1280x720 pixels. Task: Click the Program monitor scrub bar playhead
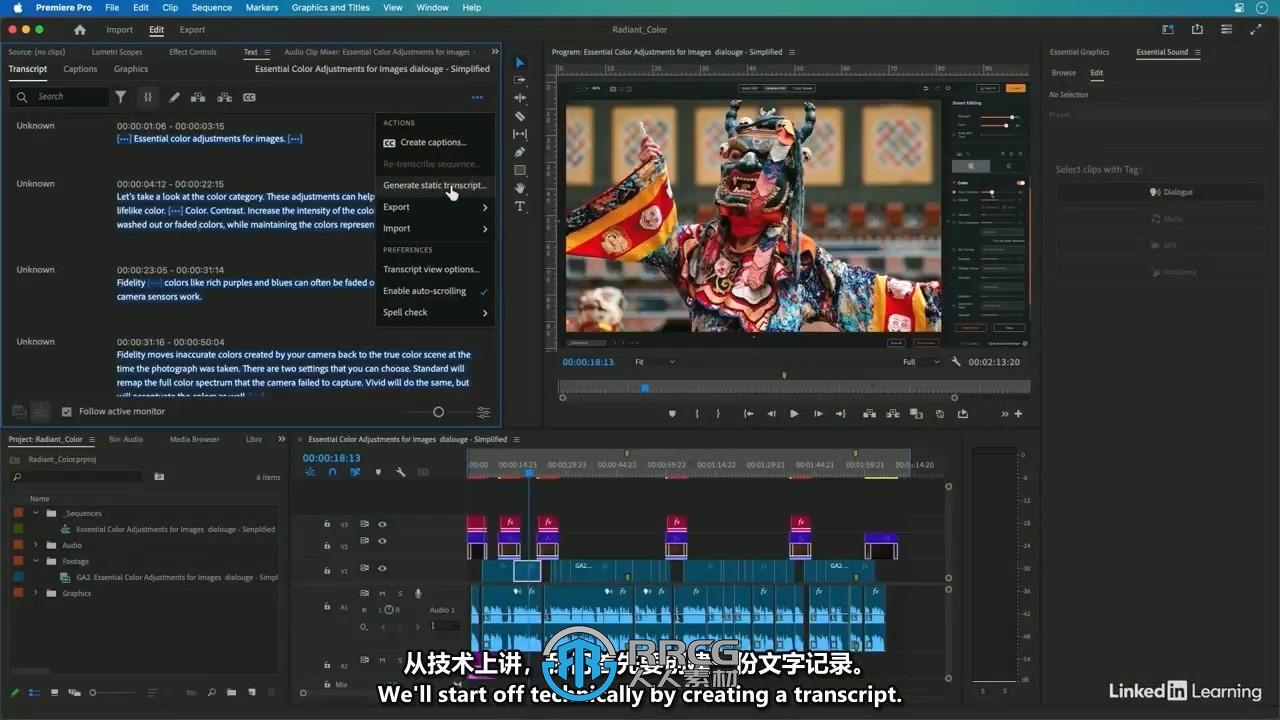point(645,388)
